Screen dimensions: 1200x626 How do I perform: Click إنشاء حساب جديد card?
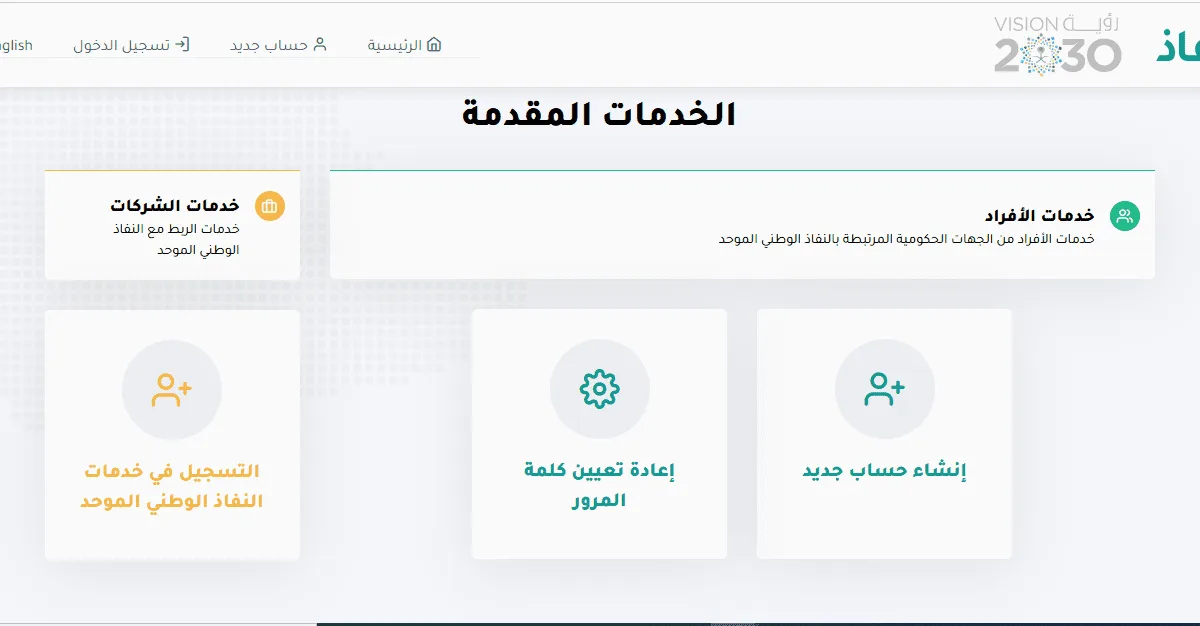coord(885,470)
